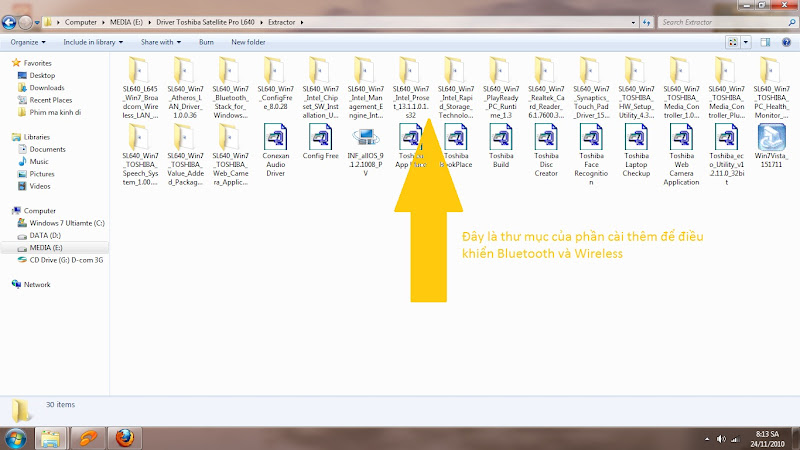
Task: Expand the Include in library menu
Action: point(93,42)
